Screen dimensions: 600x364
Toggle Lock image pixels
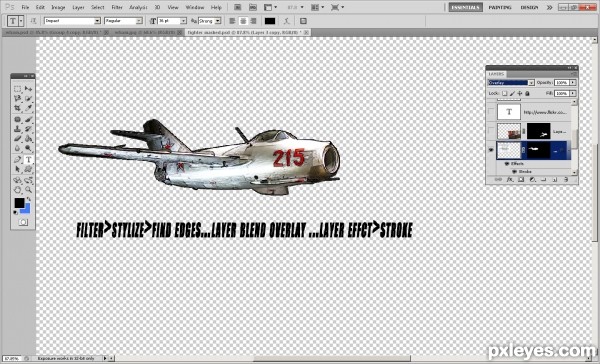click(512, 93)
